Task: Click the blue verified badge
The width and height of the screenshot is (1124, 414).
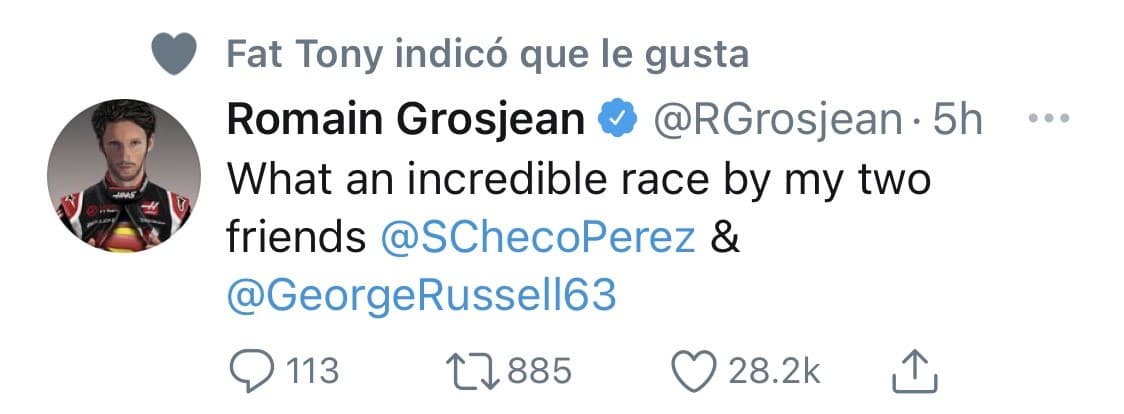Action: (619, 121)
